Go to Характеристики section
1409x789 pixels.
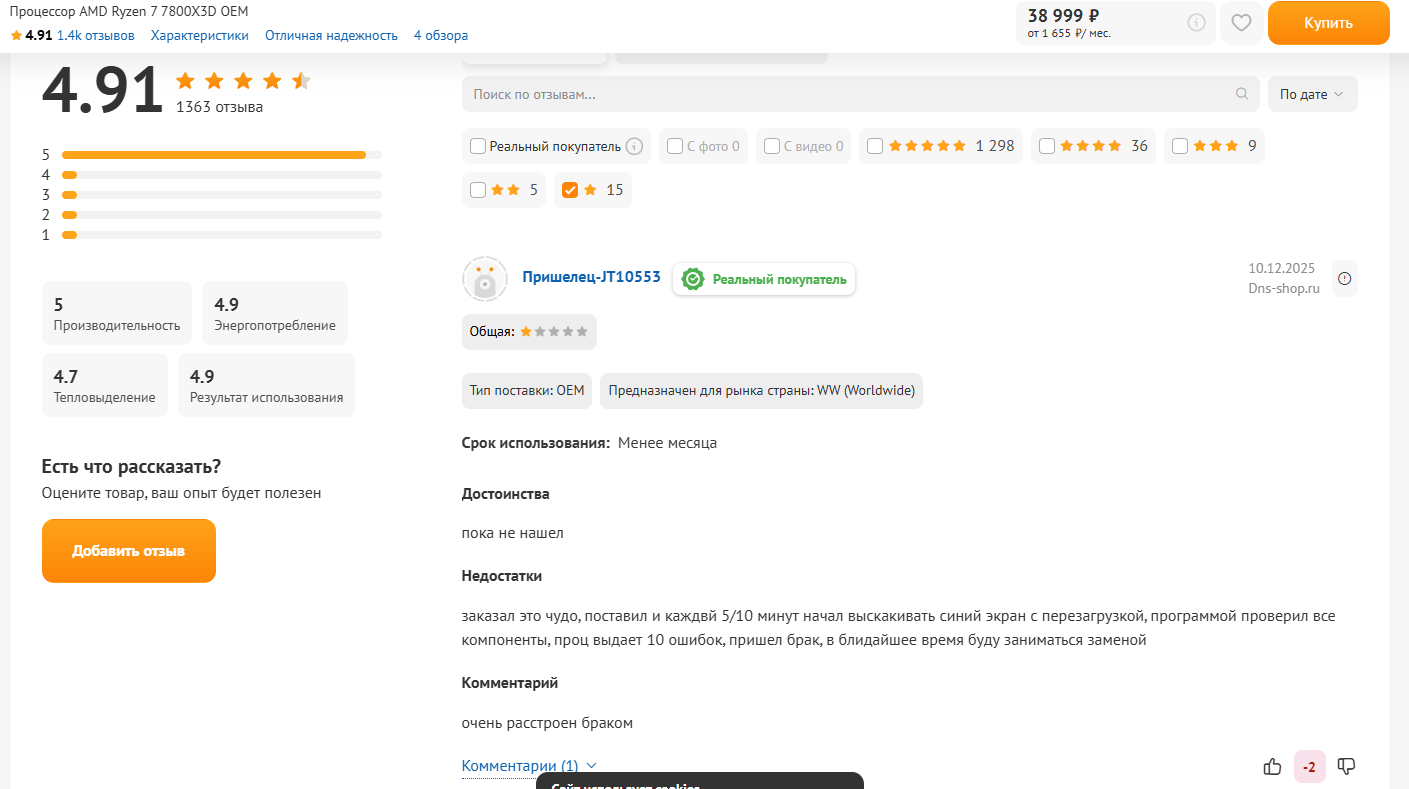point(199,36)
